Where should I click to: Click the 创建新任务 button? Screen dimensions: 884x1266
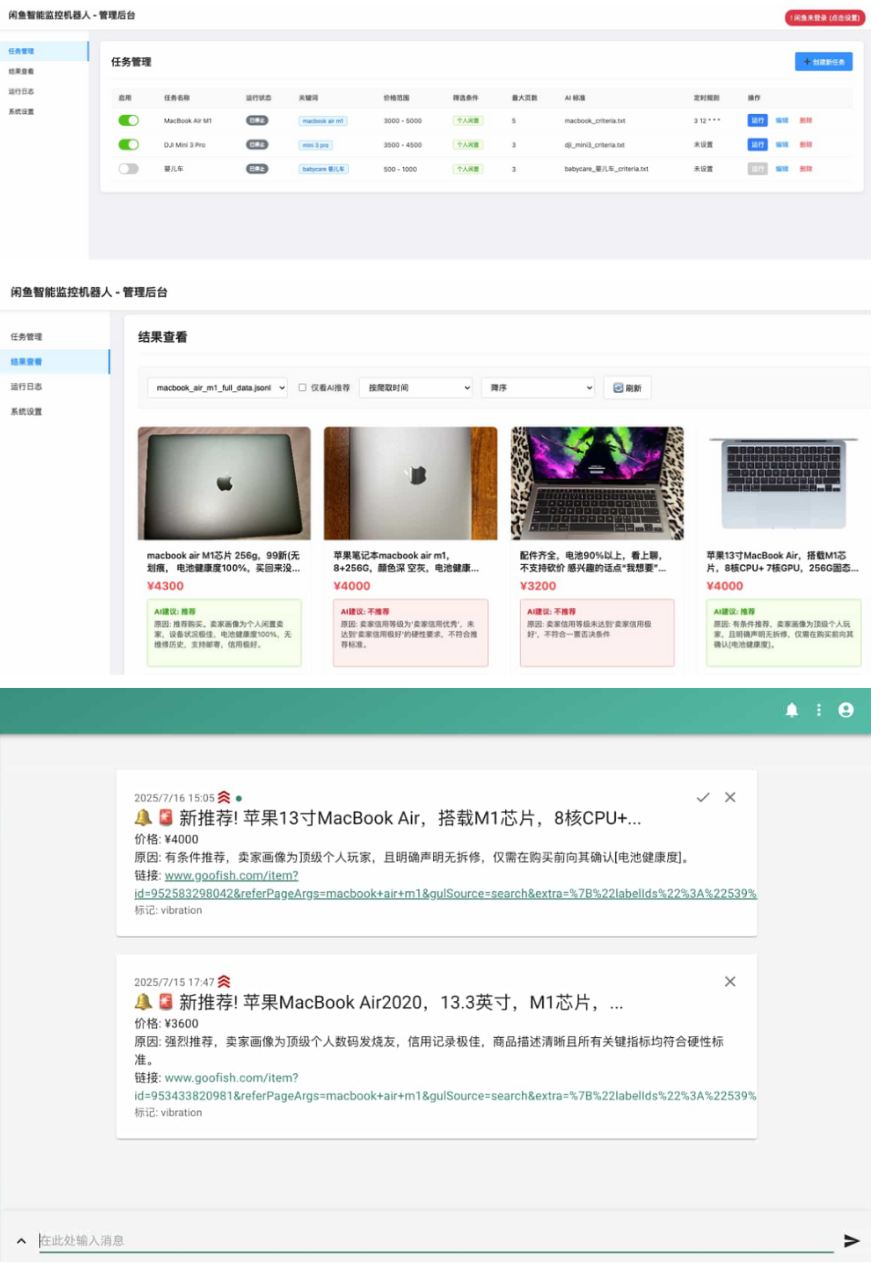(x=824, y=62)
